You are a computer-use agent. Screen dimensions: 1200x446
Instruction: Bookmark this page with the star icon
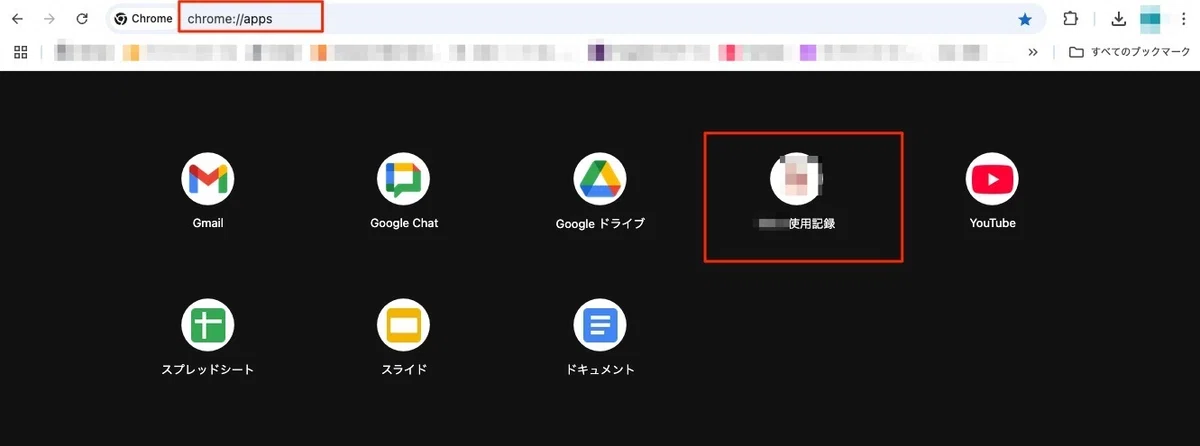pos(1025,19)
